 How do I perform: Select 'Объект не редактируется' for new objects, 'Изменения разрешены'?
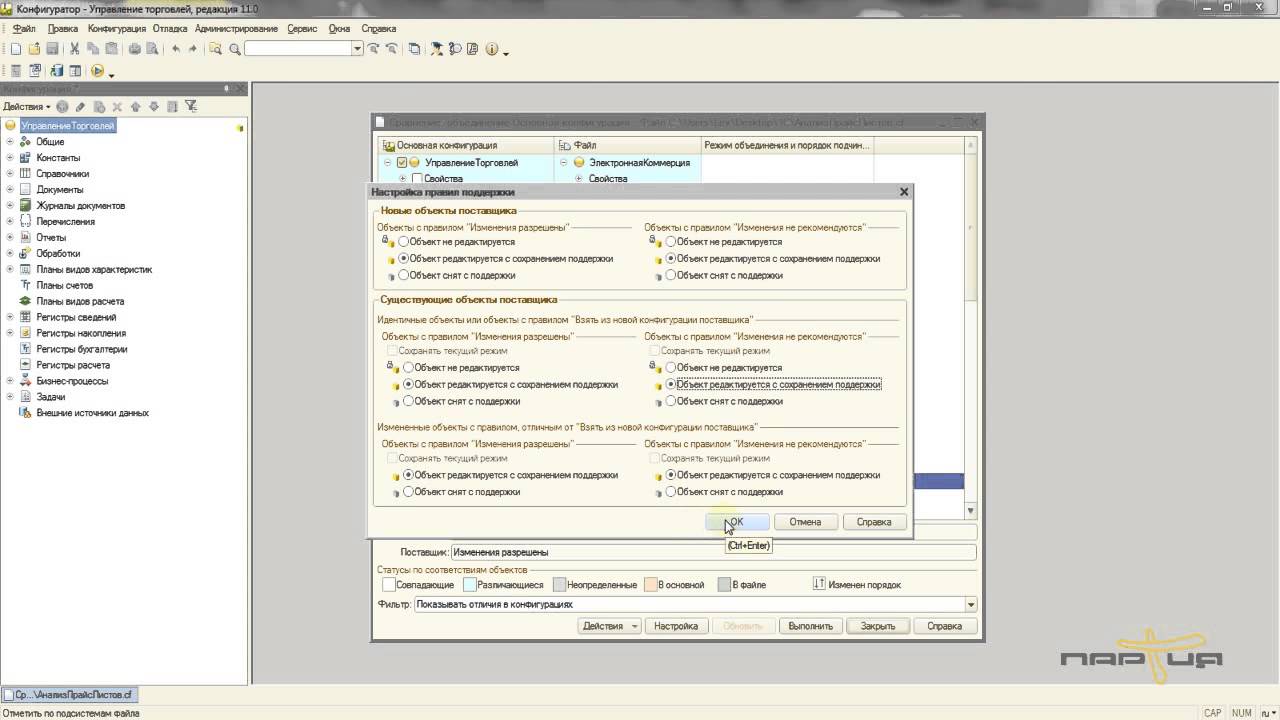(404, 242)
